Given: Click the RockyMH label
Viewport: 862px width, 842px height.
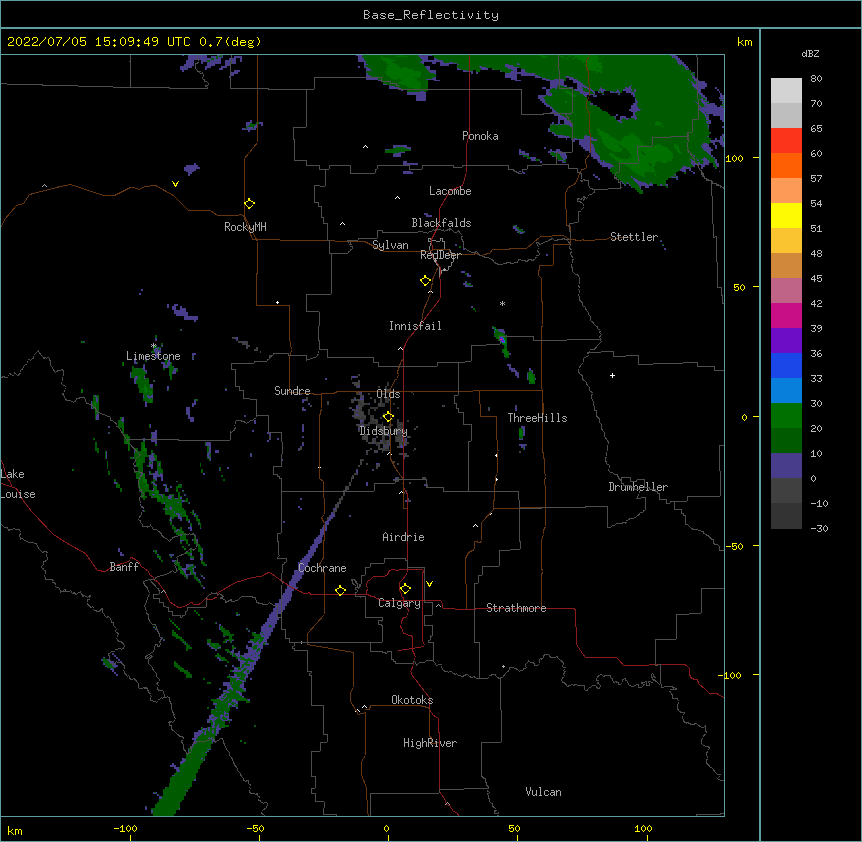Looking at the screenshot, I should pyautogui.click(x=245, y=227).
